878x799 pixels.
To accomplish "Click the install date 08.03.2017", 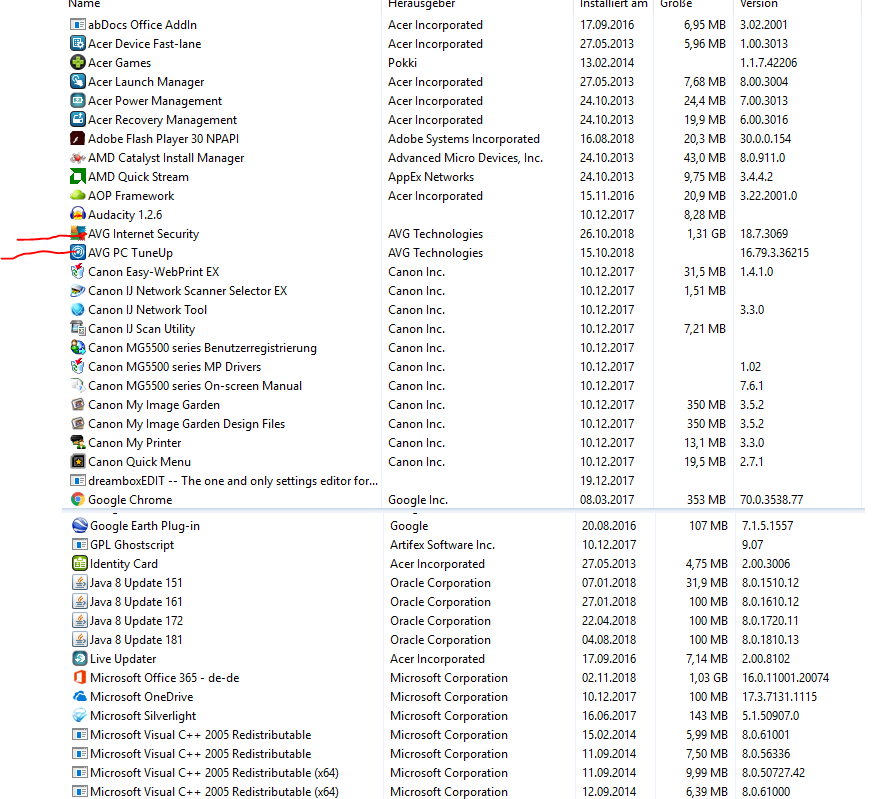I will pos(607,499).
